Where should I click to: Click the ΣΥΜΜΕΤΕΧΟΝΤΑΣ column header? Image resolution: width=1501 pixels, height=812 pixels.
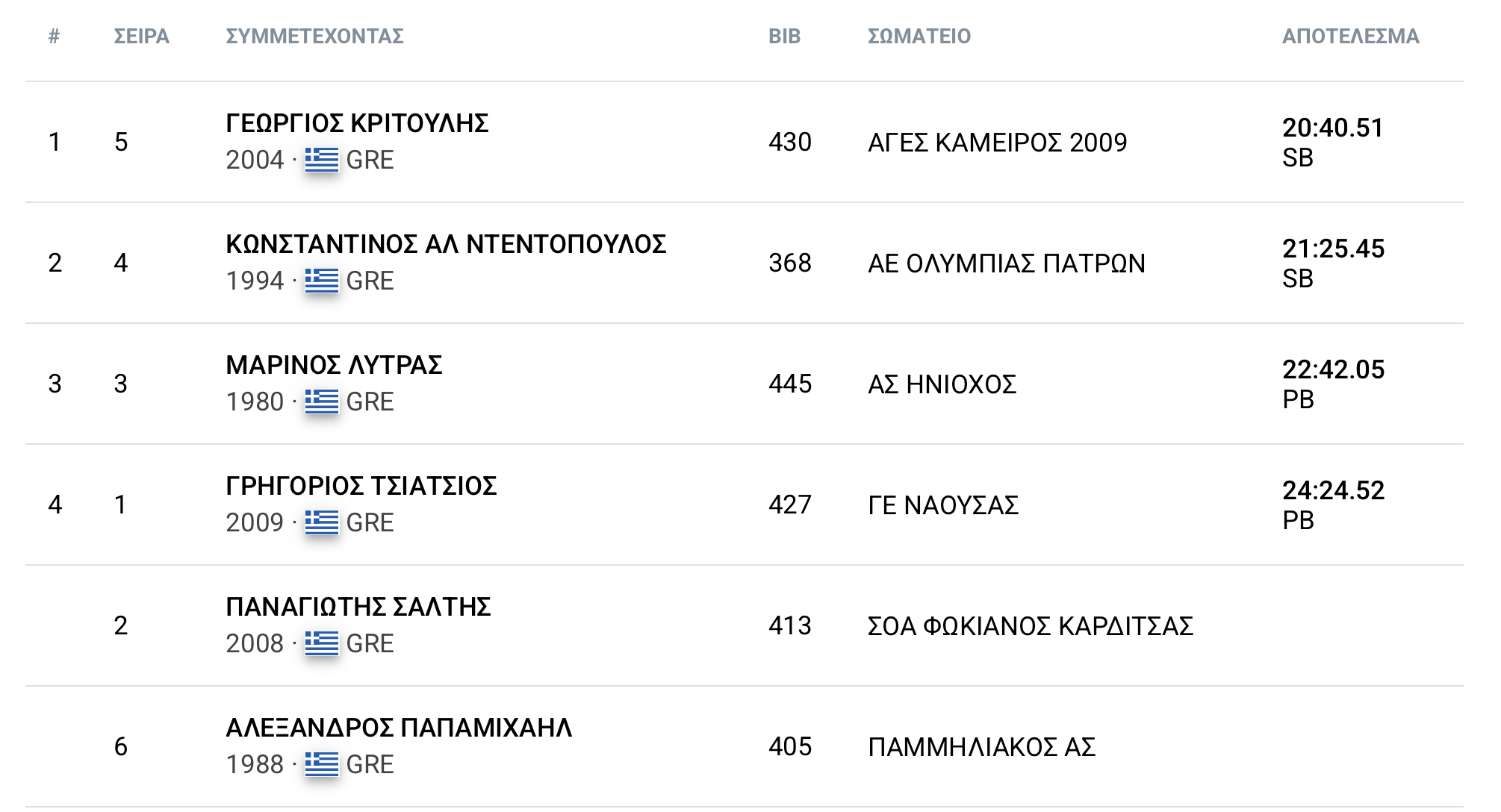pyautogui.click(x=314, y=36)
